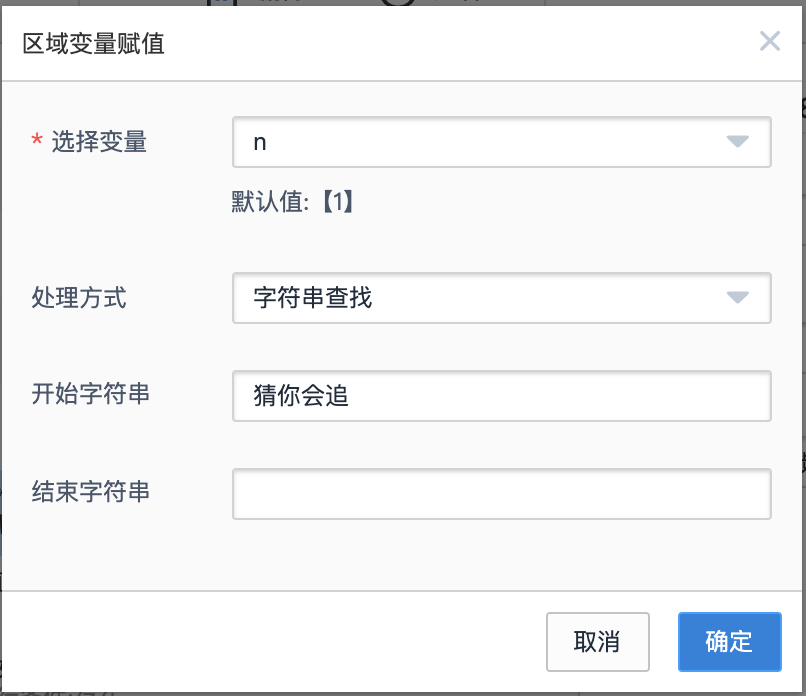
Task: Click the 开始字符串 field label
Action: pos(90,394)
